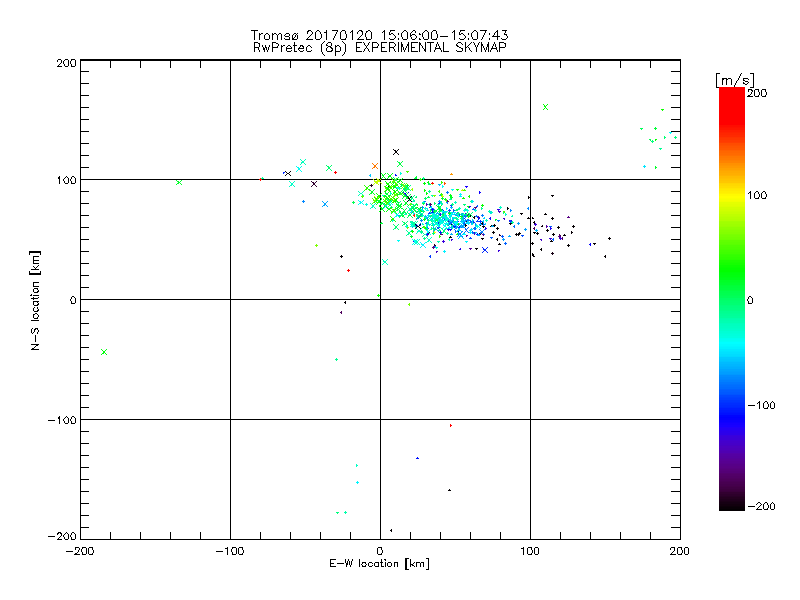Click the y-axis tick label '200' at top
This screenshot has height=600, width=800.
66,63
